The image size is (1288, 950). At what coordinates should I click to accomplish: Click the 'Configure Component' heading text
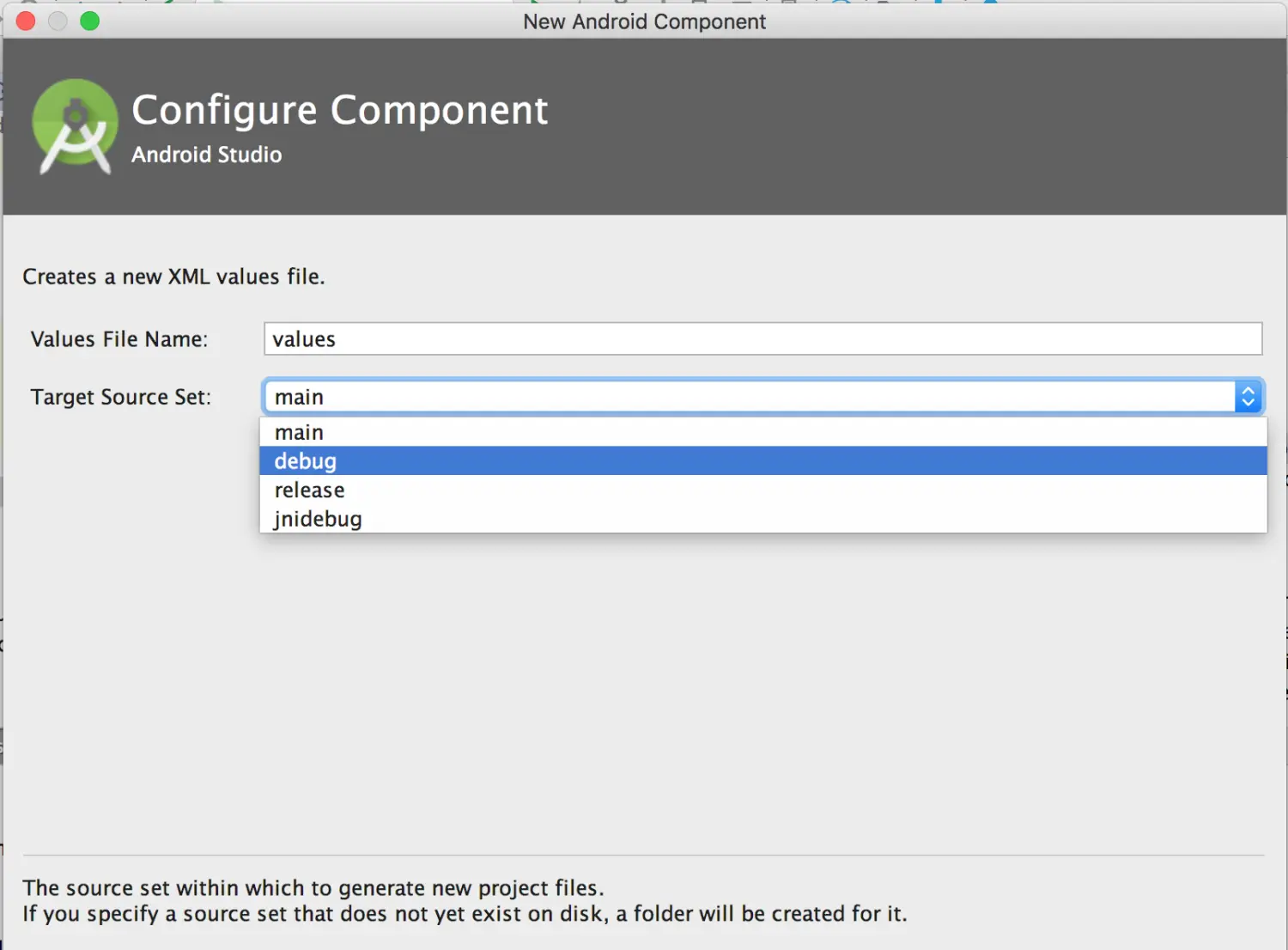click(340, 111)
